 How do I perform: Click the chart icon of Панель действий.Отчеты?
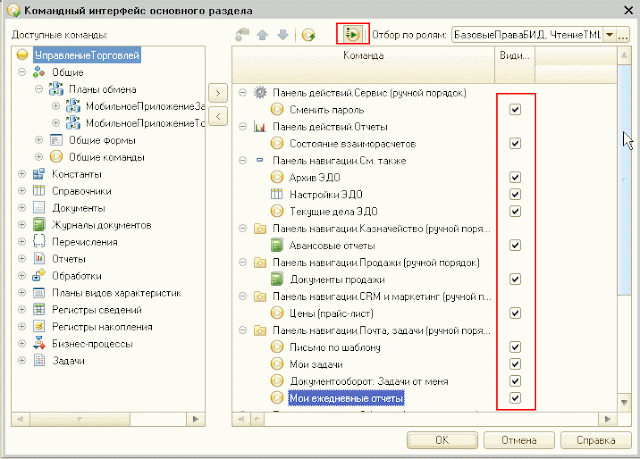coord(260,126)
